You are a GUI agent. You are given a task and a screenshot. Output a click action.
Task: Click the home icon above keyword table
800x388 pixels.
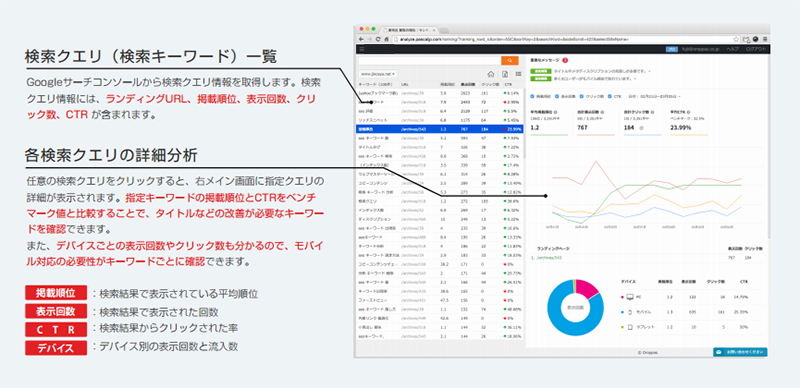[491, 74]
